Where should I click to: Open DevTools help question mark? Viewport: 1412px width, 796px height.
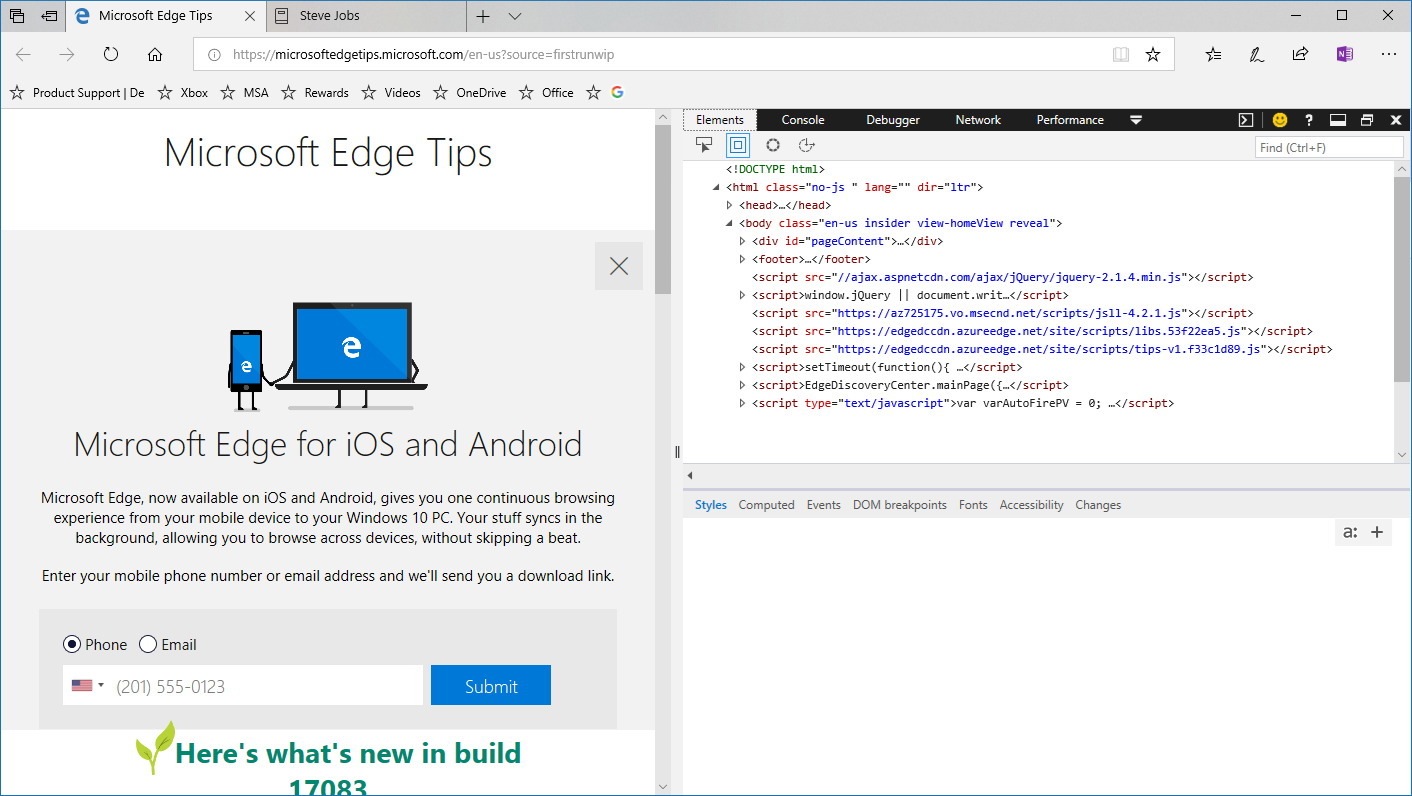[1309, 120]
